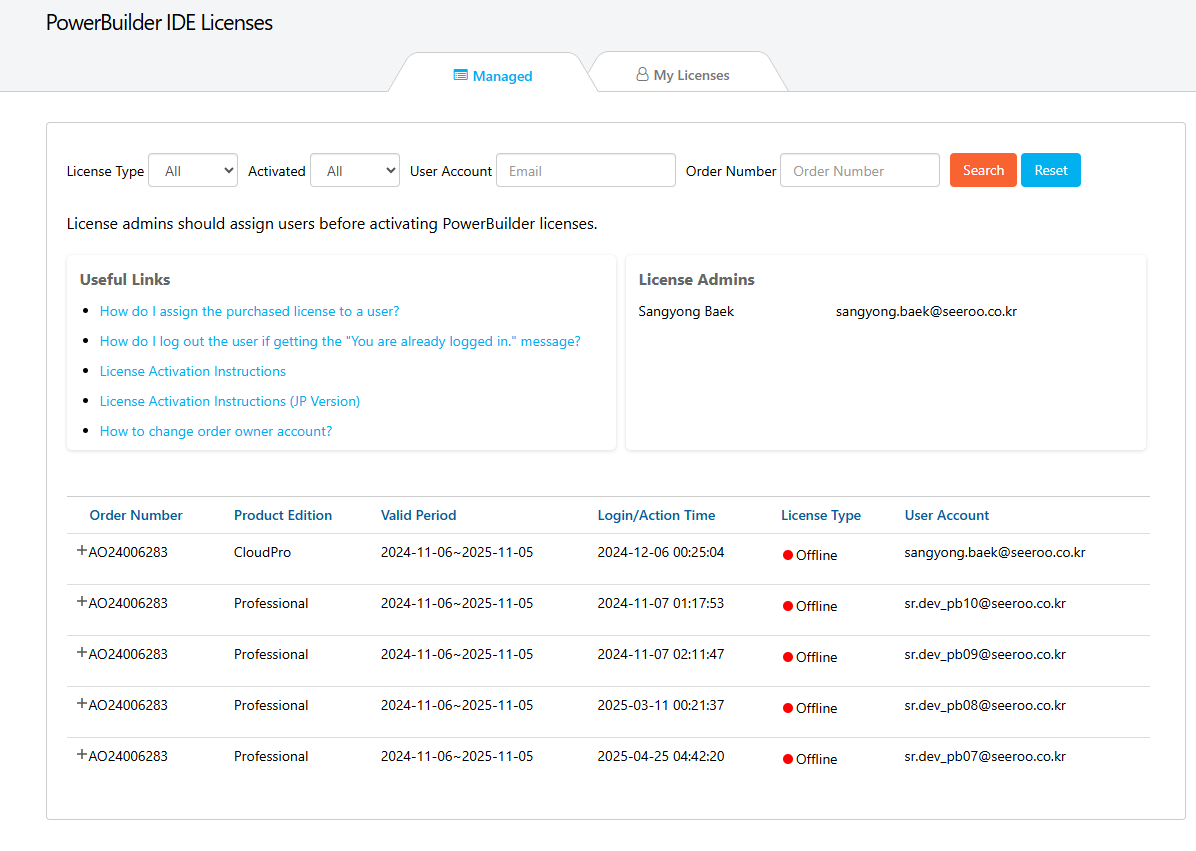Screen dimensions: 1196x851
Task: Open the Activated filter dropdown
Action: coord(355,171)
